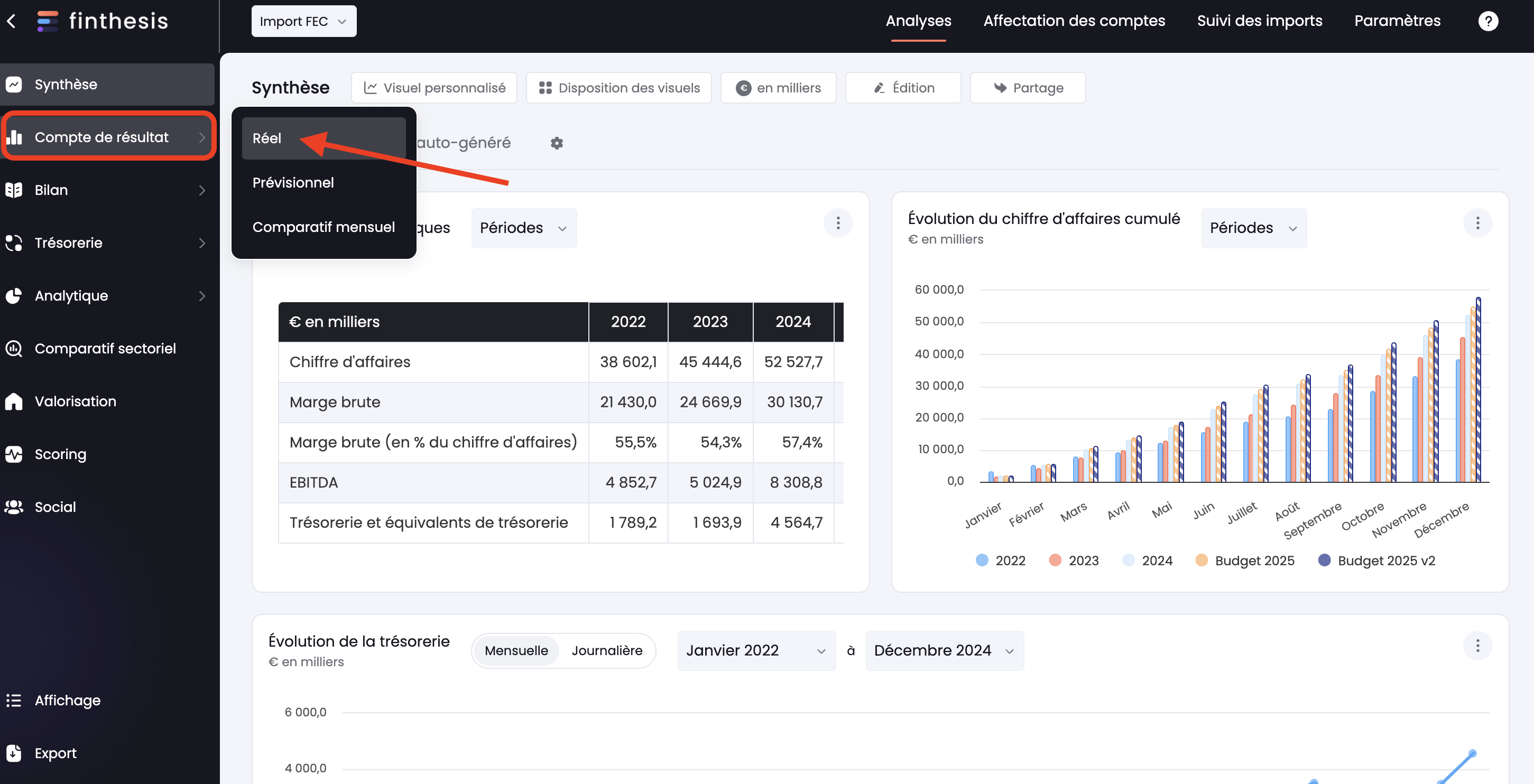Click the end data point of the trésorerie line chart
The image size is (1534, 784).
point(1472,754)
